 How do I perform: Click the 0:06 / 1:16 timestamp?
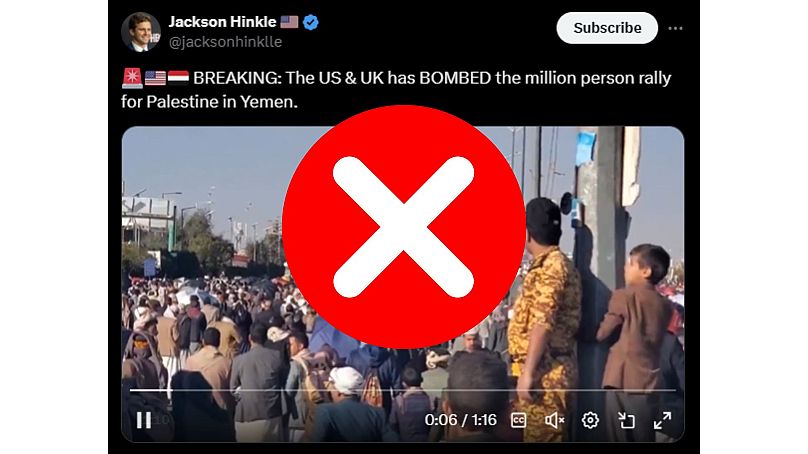(x=461, y=420)
